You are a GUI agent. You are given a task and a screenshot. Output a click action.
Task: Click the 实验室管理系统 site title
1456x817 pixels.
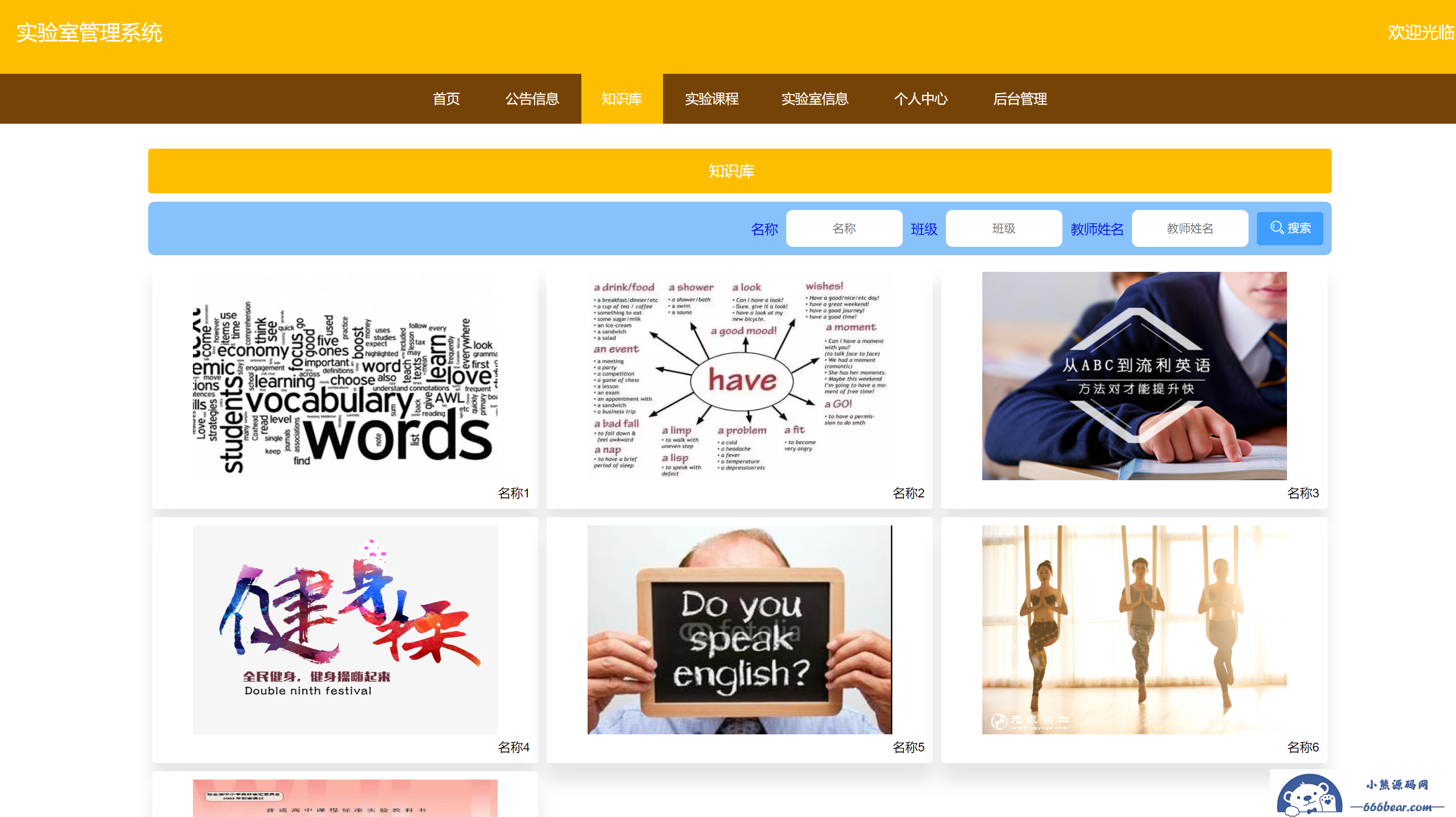(89, 33)
